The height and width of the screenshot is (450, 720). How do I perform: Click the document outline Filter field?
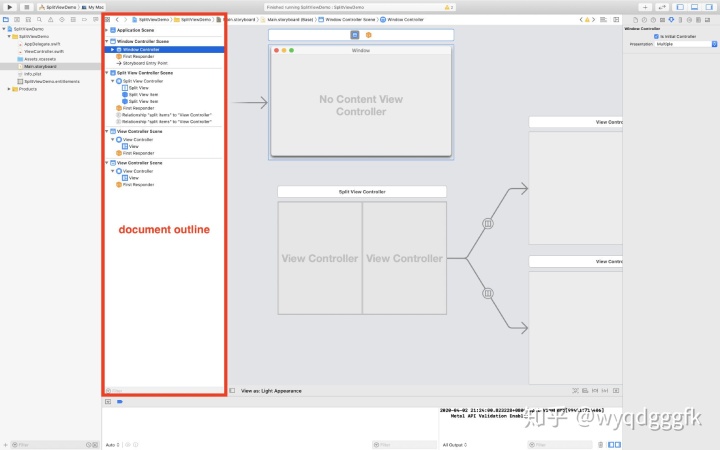(164, 391)
